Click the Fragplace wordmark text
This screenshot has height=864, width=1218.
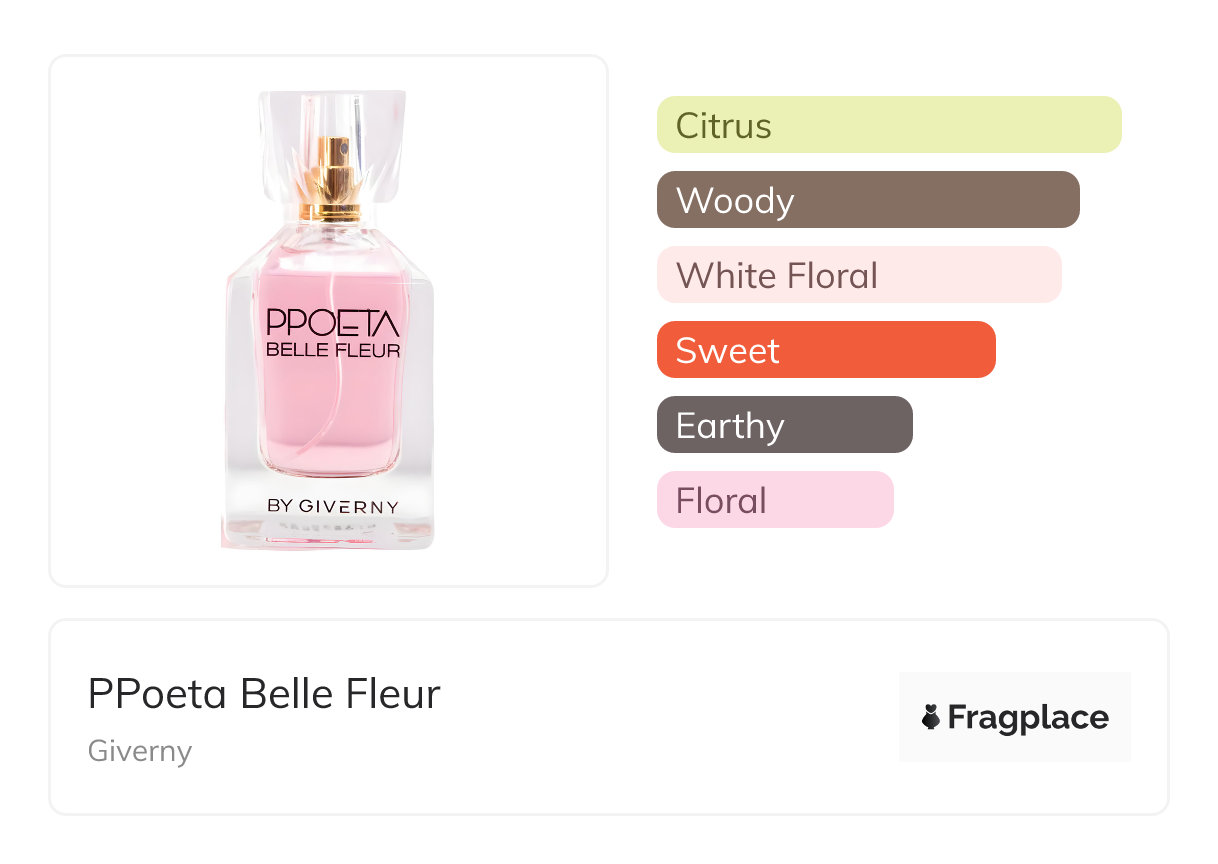pos(1028,718)
